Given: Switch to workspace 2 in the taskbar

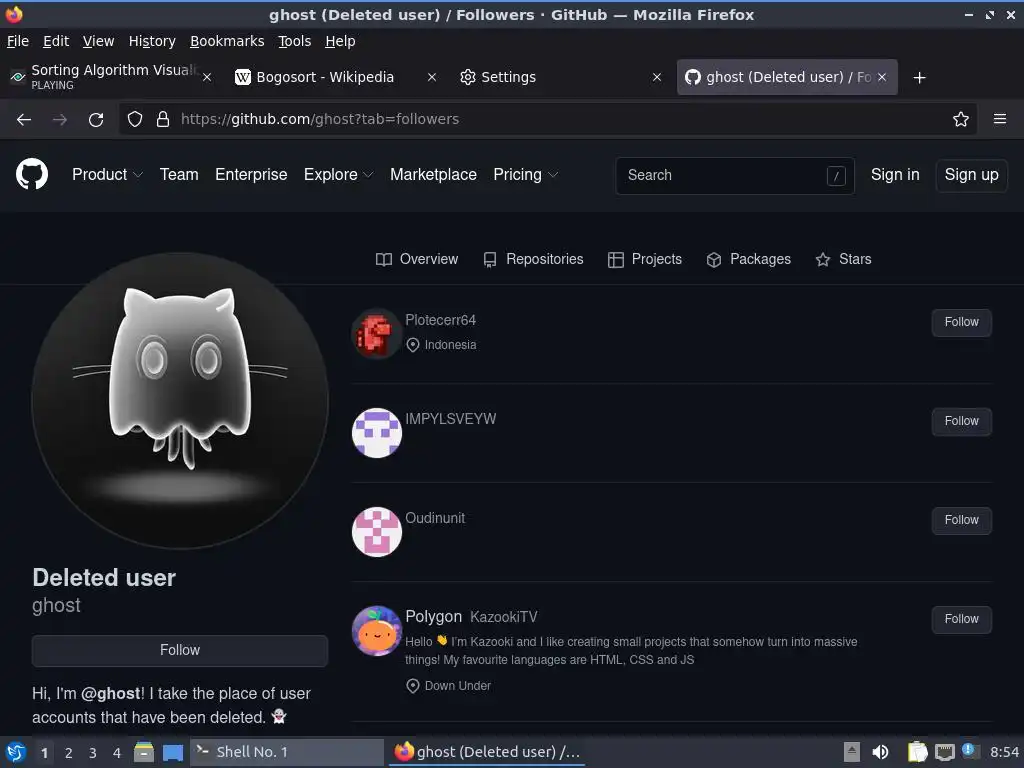Looking at the screenshot, I should click(68, 753).
